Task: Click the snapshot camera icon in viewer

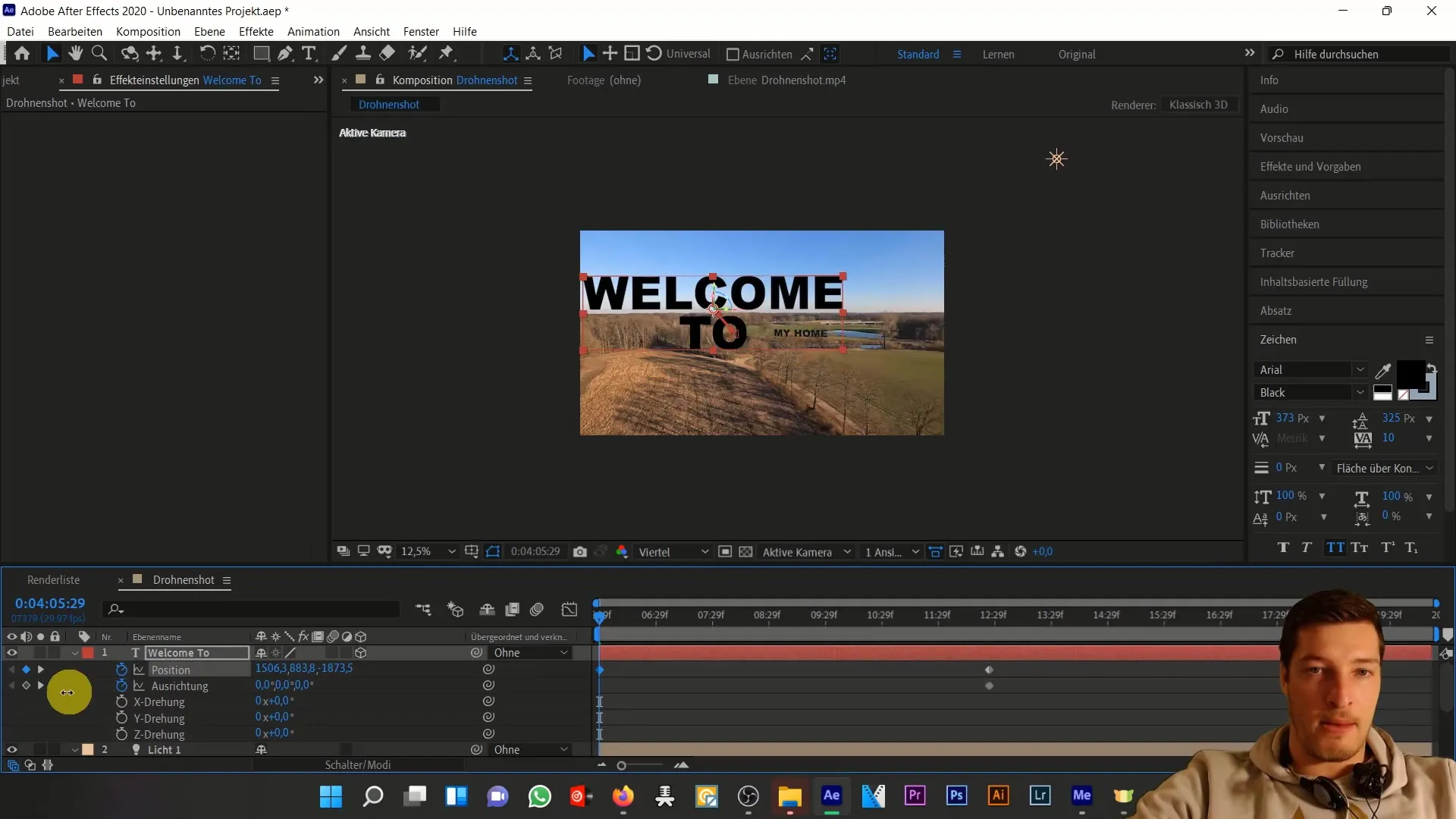Action: coord(580,552)
